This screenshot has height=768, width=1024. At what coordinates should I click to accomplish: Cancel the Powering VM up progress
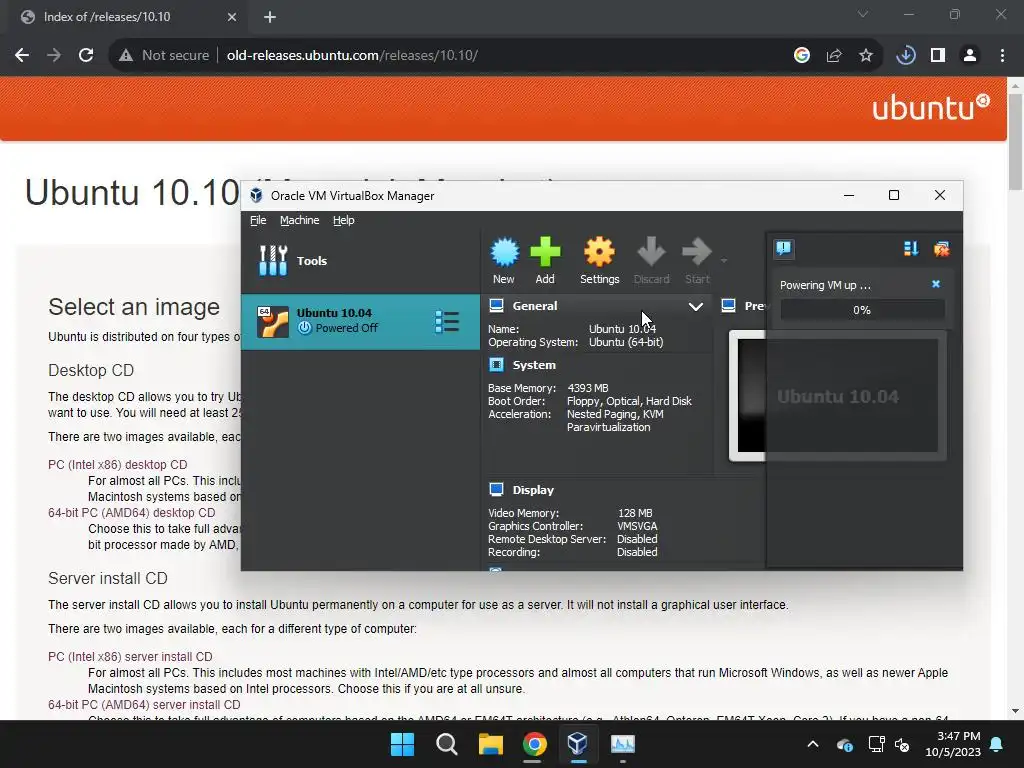click(x=936, y=284)
